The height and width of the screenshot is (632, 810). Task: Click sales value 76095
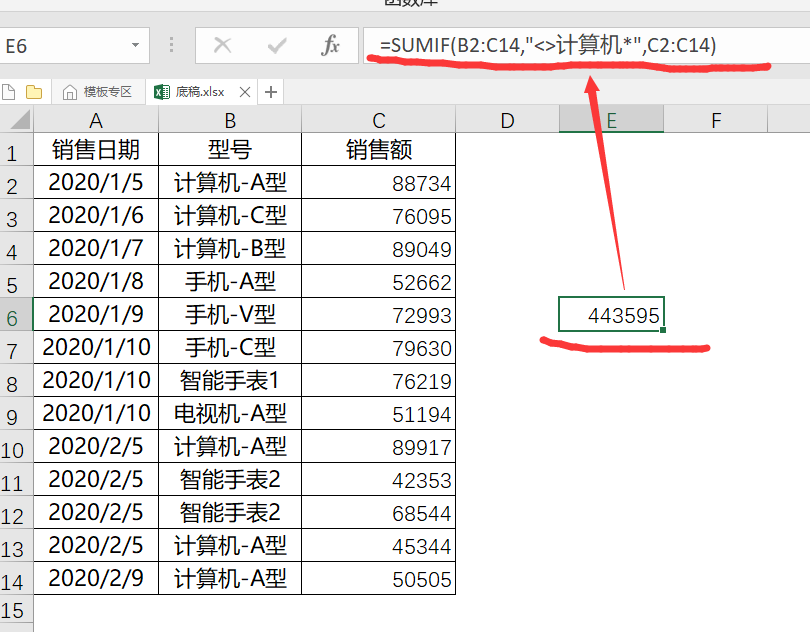(x=379, y=215)
